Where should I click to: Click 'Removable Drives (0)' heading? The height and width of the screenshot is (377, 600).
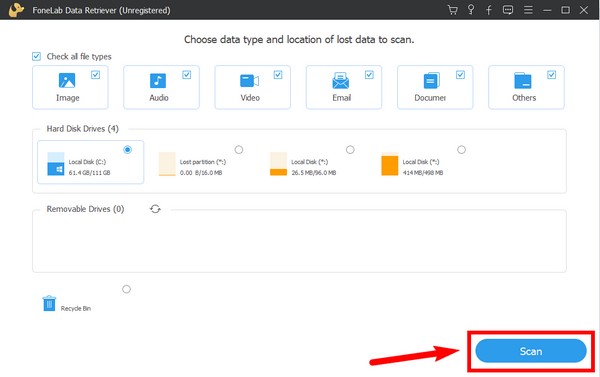tap(85, 209)
